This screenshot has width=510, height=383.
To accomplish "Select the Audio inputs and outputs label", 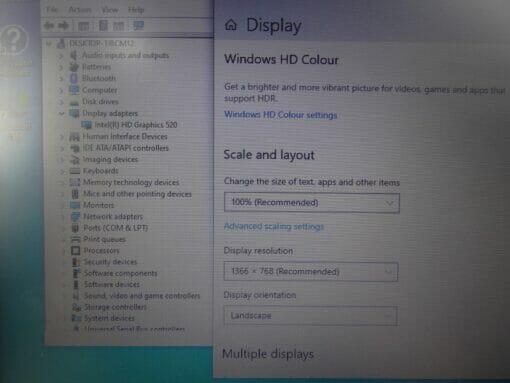I will point(125,55).
